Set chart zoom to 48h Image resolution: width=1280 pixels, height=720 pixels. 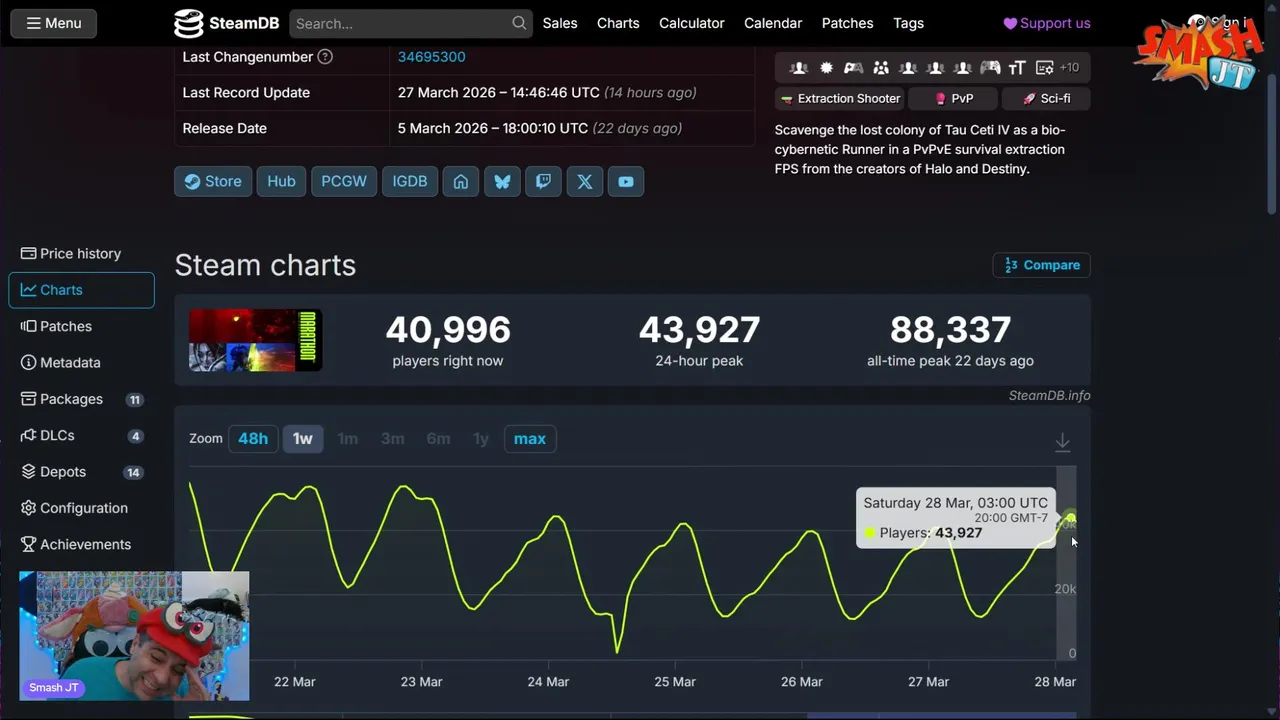pos(253,439)
